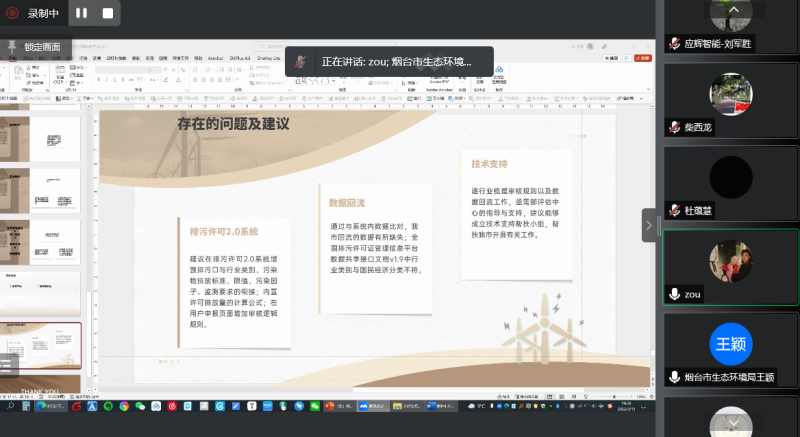Click the blue 王颖 avatar circle
This screenshot has width=800, height=437.
pyautogui.click(x=731, y=344)
